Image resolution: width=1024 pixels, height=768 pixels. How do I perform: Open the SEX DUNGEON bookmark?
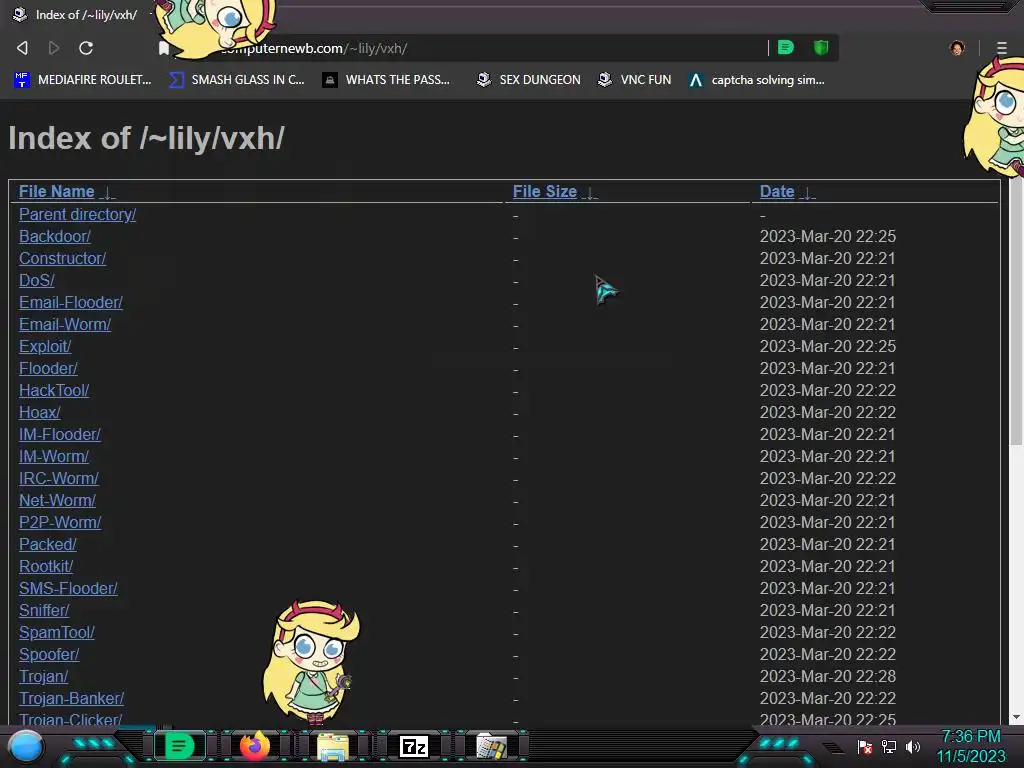pyautogui.click(x=528, y=80)
